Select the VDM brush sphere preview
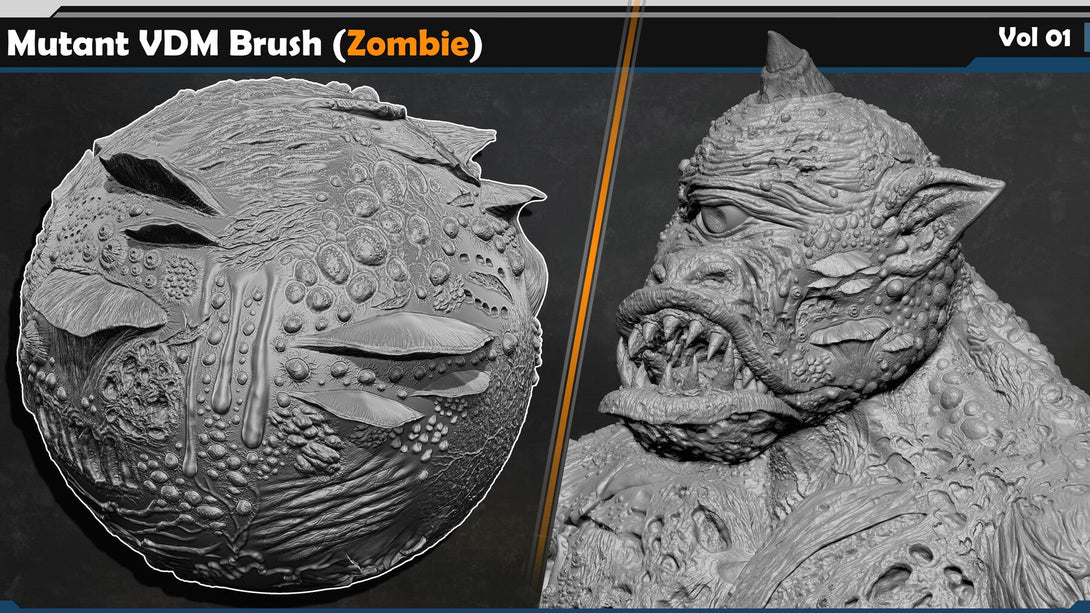Viewport: 1090px width, 613px height. pos(282,334)
